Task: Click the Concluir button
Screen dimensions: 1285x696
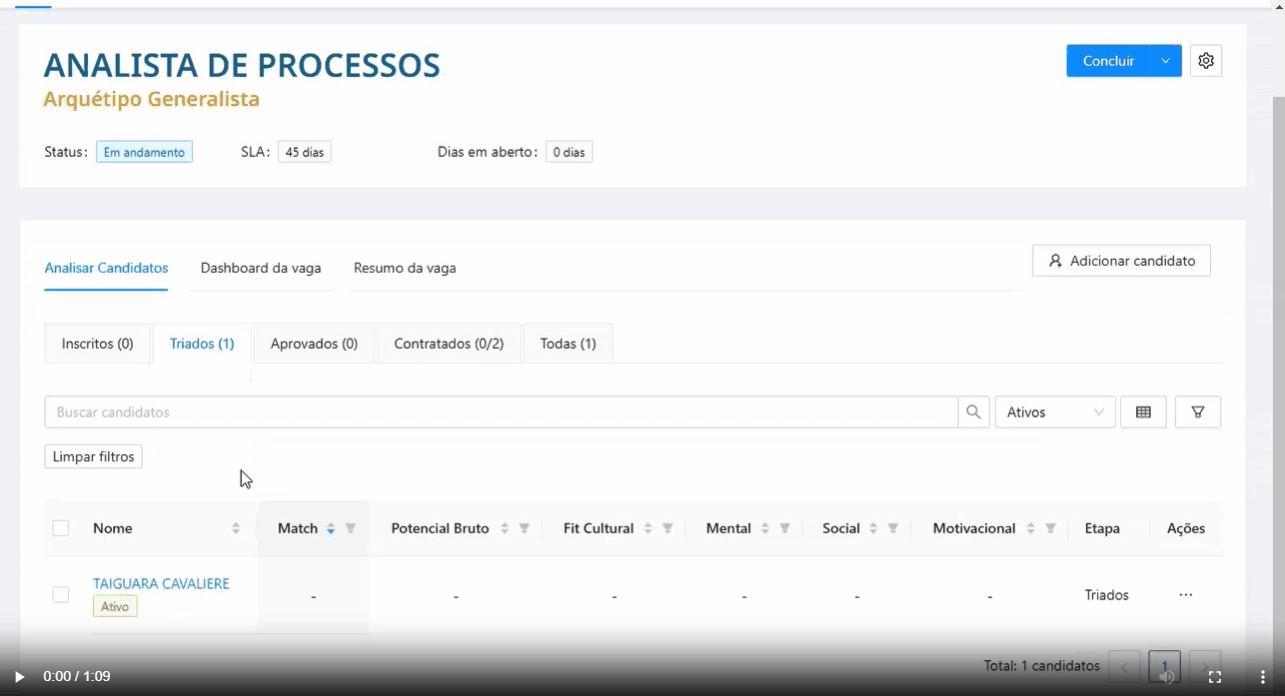Action: (1108, 61)
